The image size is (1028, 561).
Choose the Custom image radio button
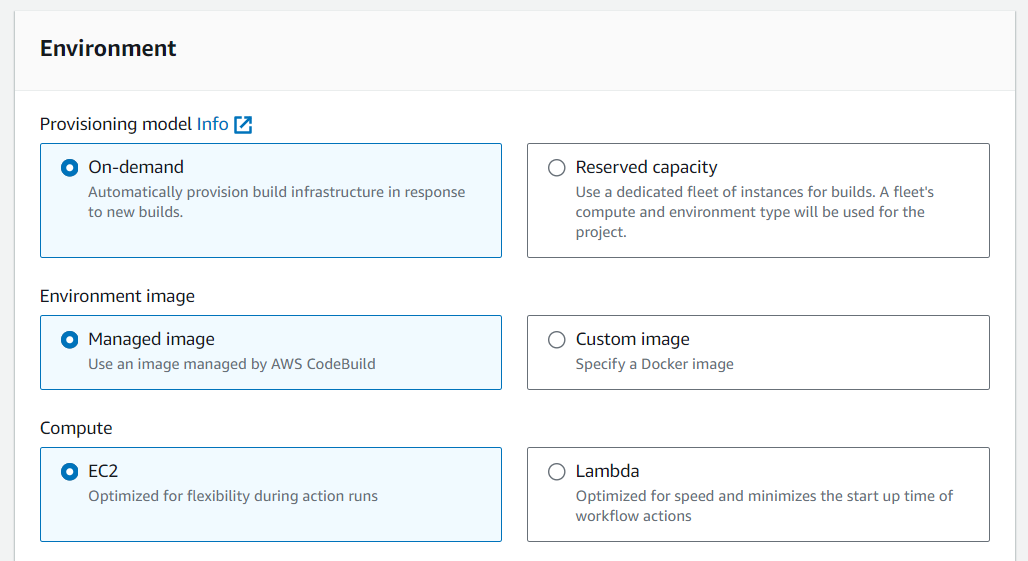pyautogui.click(x=556, y=340)
